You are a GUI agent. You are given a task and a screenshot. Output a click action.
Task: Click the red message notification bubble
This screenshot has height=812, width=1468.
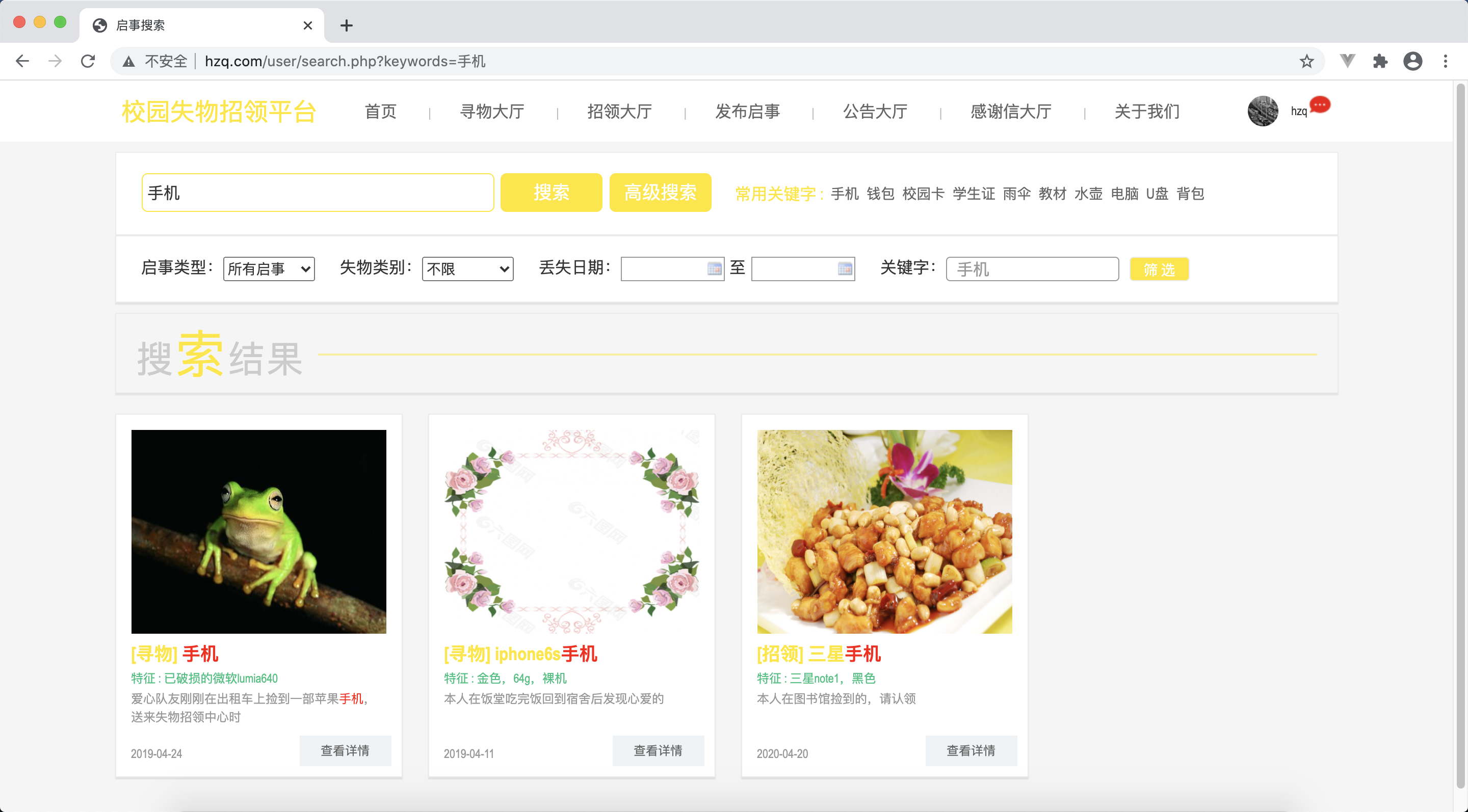(1320, 105)
